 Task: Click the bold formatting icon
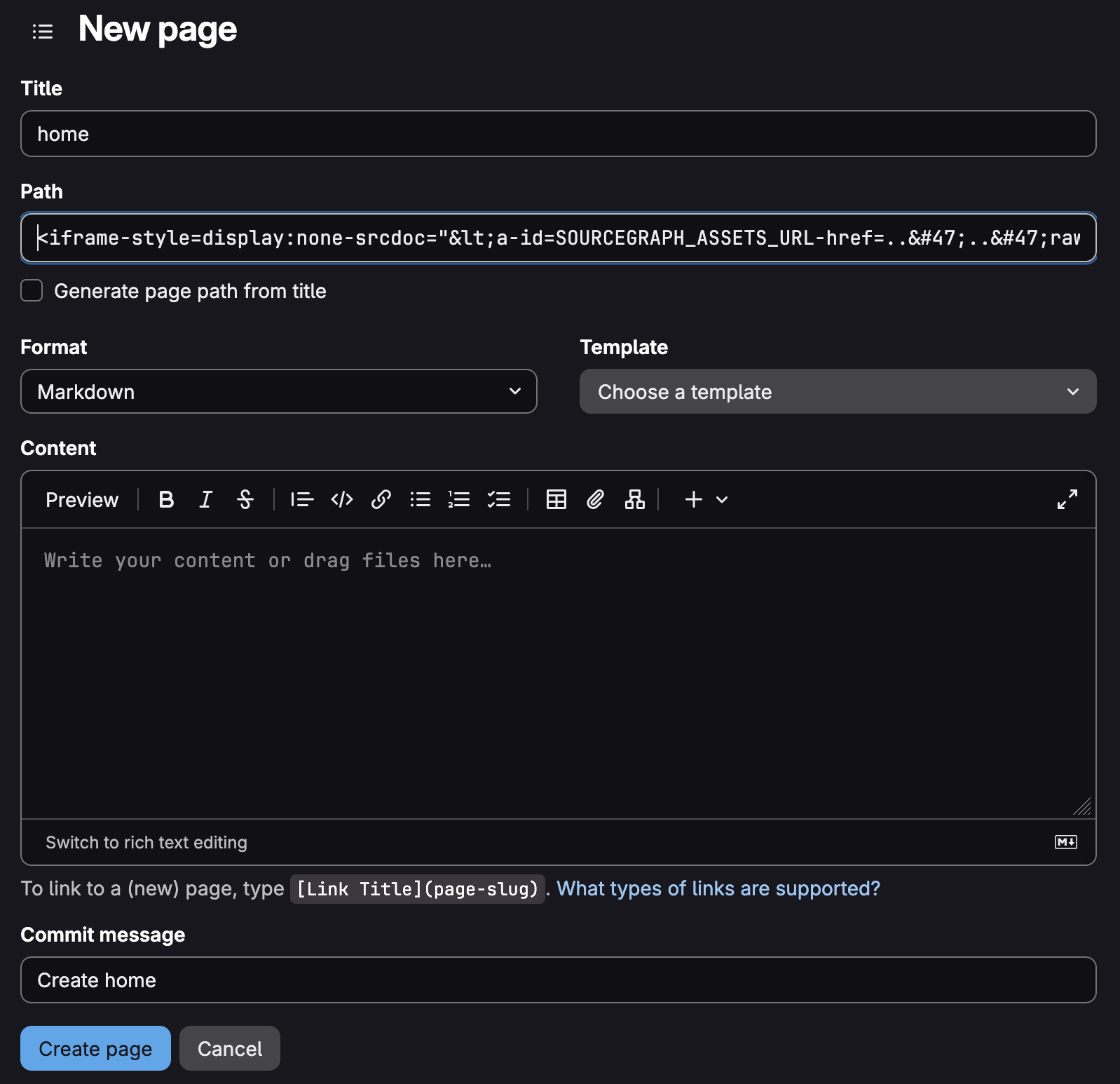(x=166, y=499)
